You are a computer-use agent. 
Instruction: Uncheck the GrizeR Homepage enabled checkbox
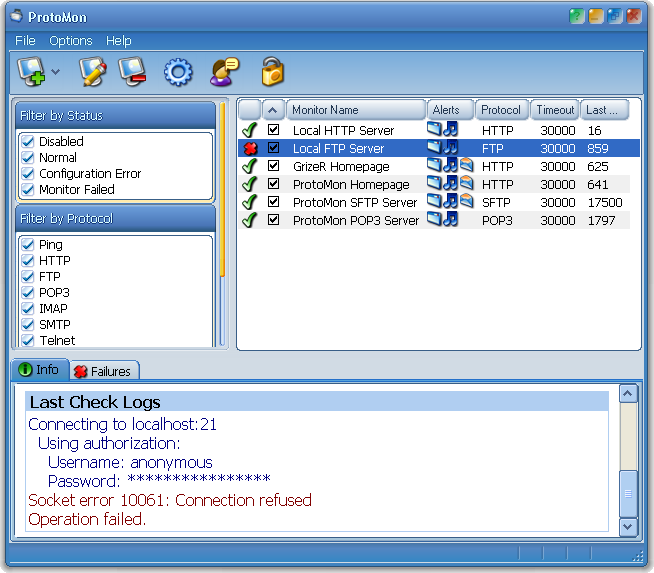[x=274, y=166]
